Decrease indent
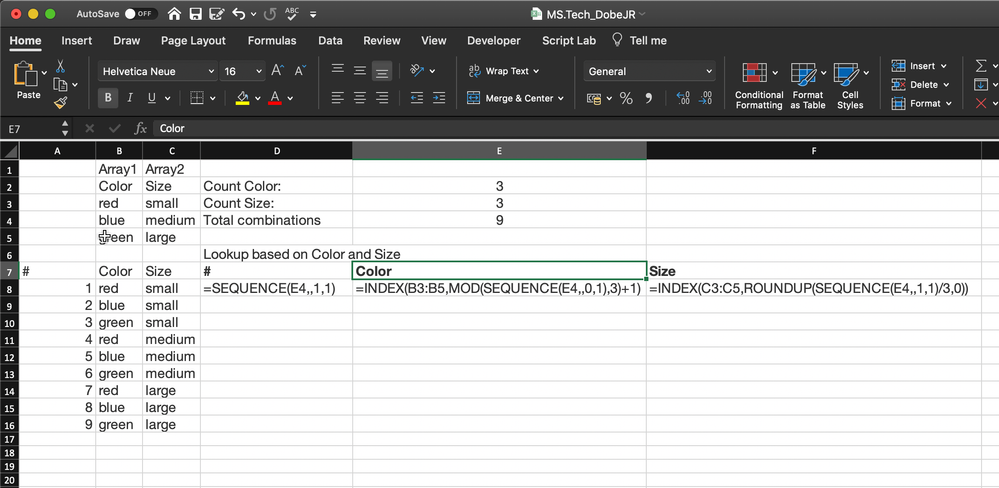 417,98
